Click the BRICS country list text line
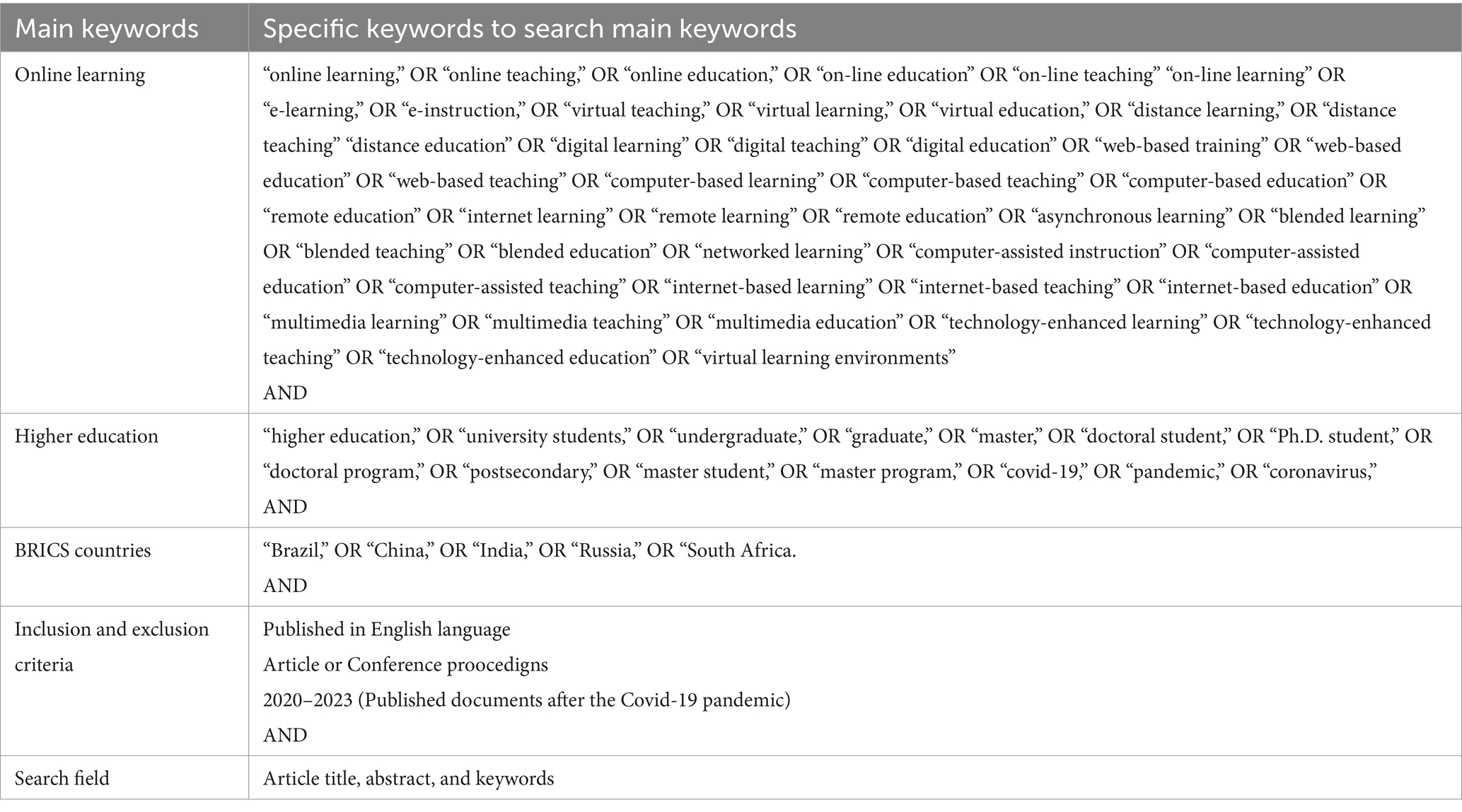The height and width of the screenshot is (812, 1462). [530, 550]
